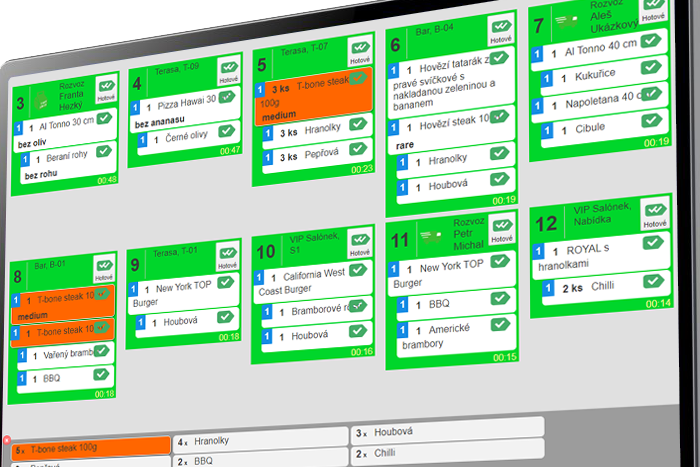The height and width of the screenshot is (467, 700).
Task: Mark order 12 VIP Salónek as Hotové
Action: 656,215
